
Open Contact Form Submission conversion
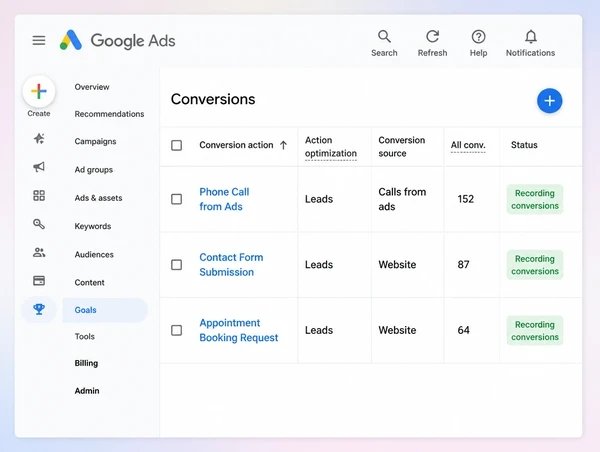pyautogui.click(x=231, y=264)
